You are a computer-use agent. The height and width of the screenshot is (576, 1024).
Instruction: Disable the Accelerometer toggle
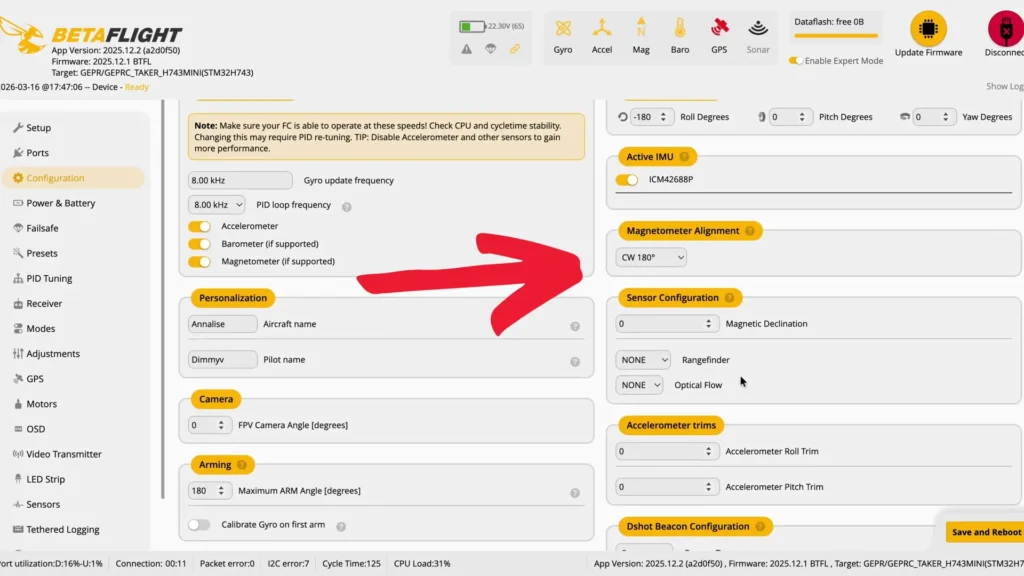200,226
